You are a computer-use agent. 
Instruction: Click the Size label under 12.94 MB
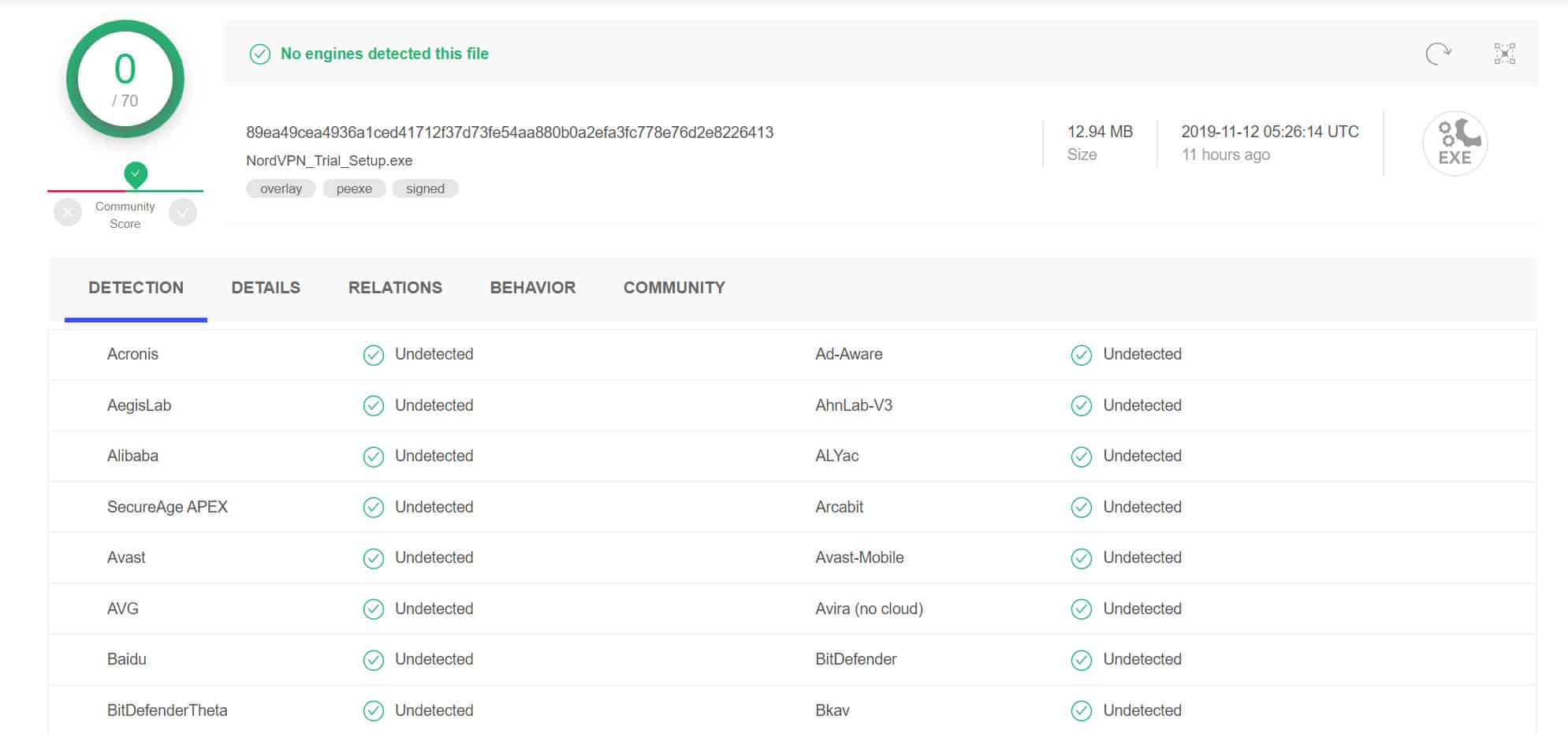[x=1082, y=155]
